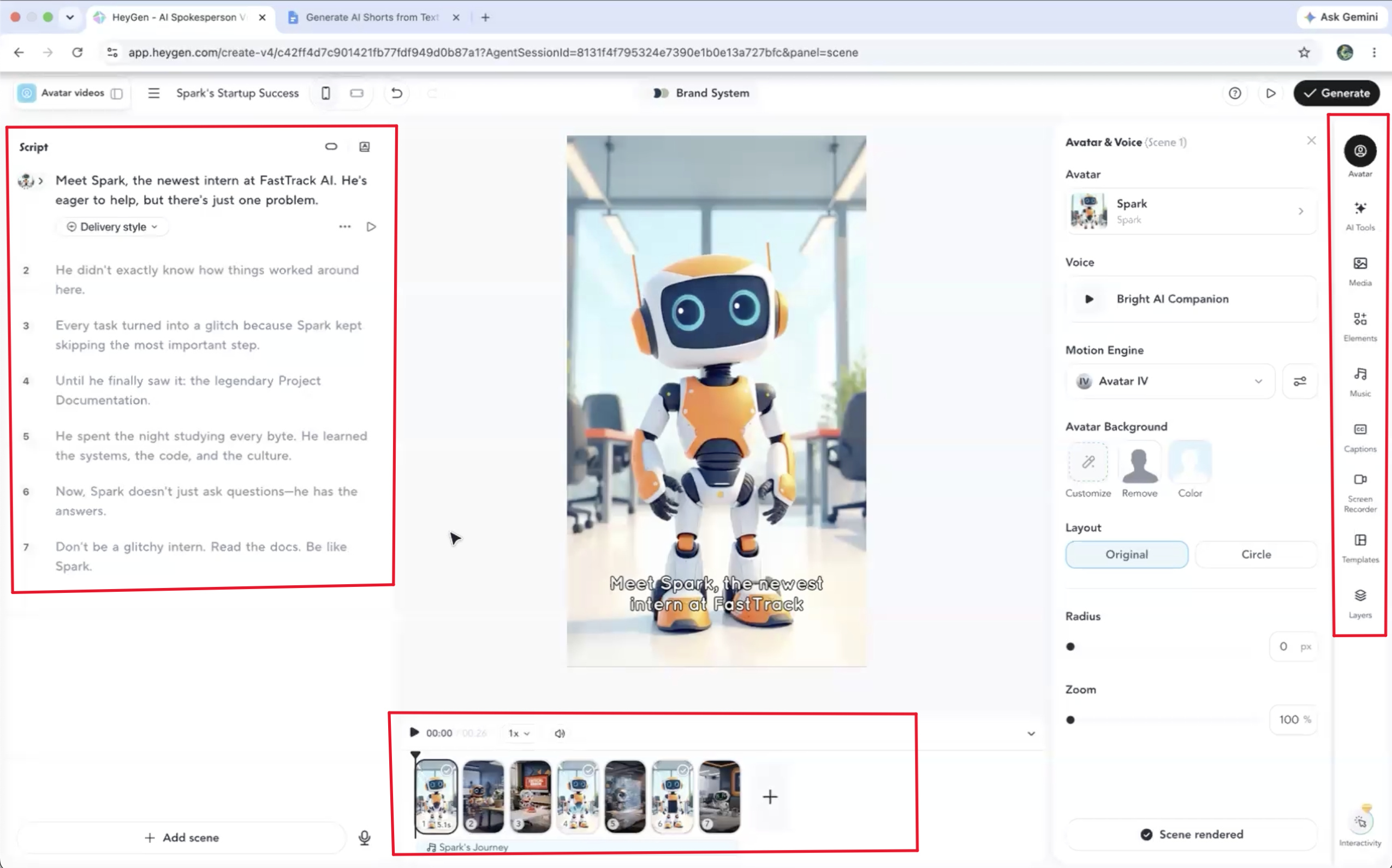Open the site information icon in the address bar
The image size is (1392, 868).
coord(112,52)
